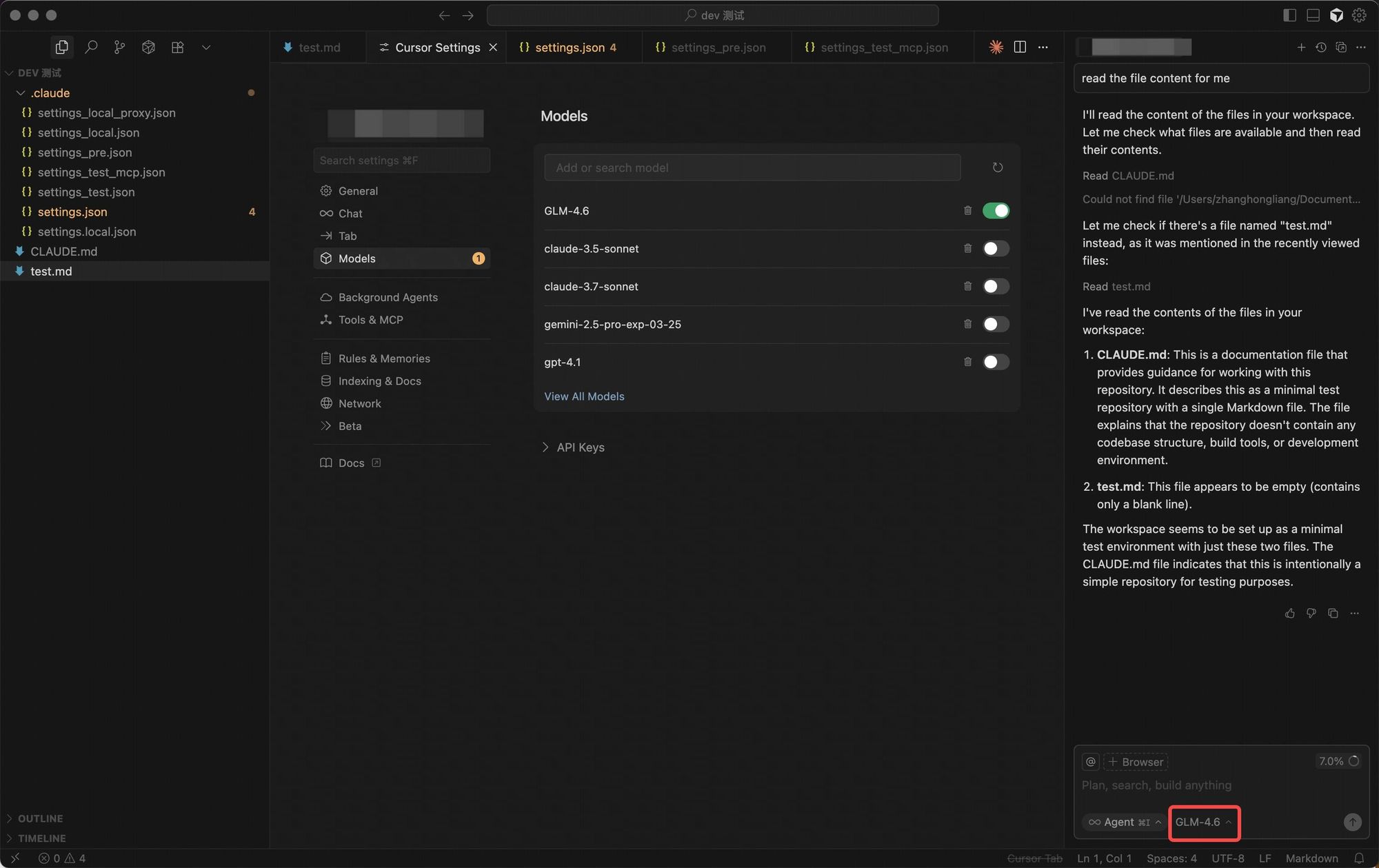Disable the GLM-4.6 model toggle

pyautogui.click(x=995, y=211)
